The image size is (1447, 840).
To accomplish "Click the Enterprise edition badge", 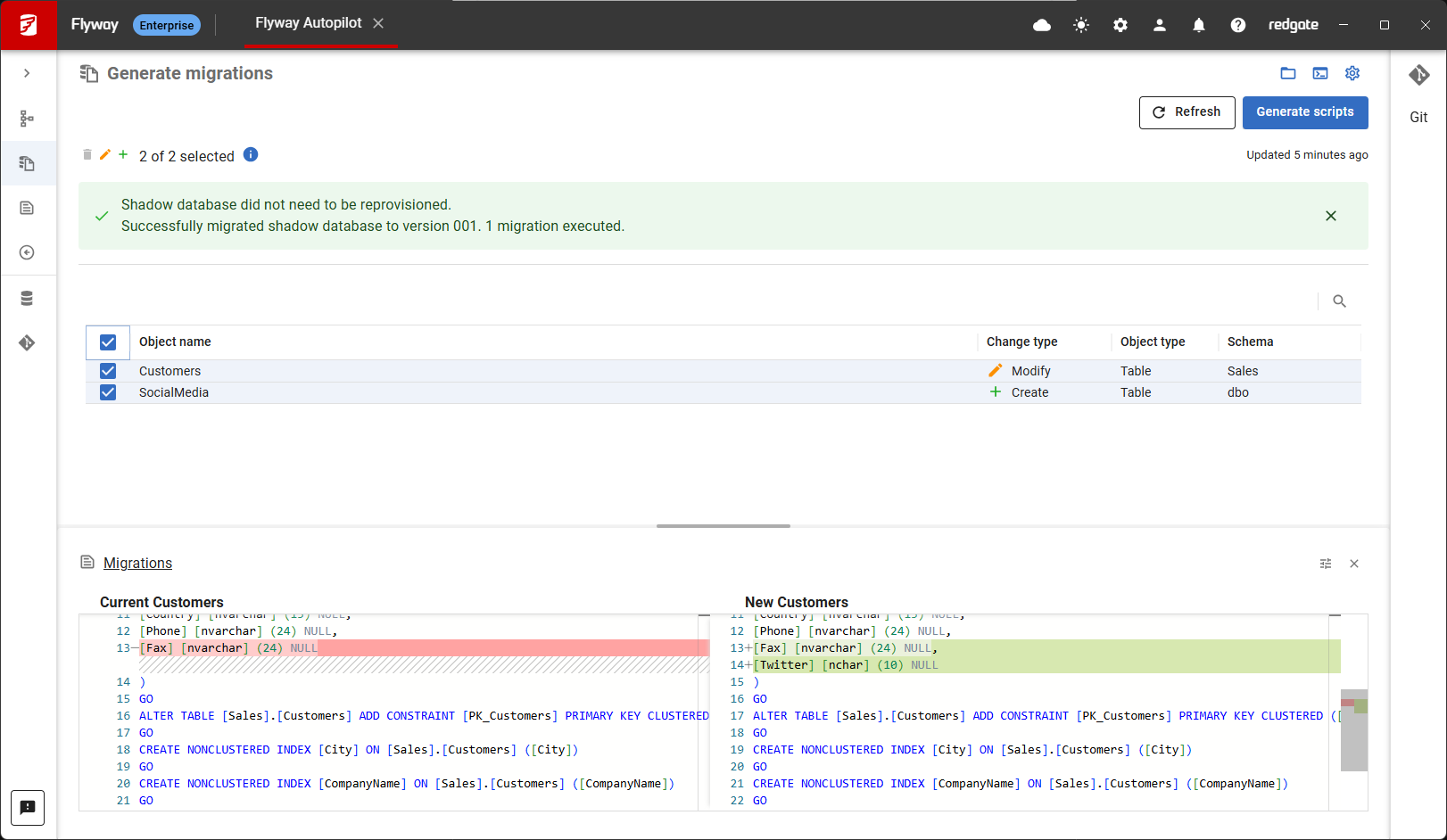I will (167, 25).
